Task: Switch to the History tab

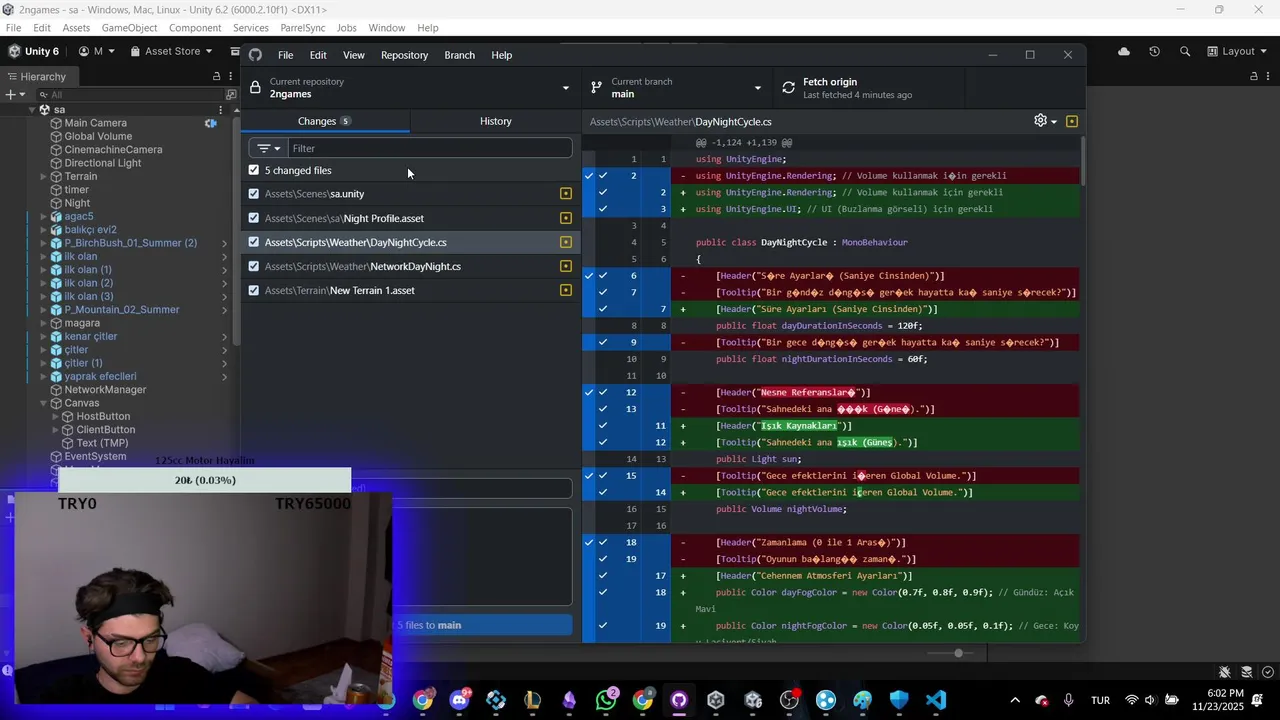Action: (495, 121)
